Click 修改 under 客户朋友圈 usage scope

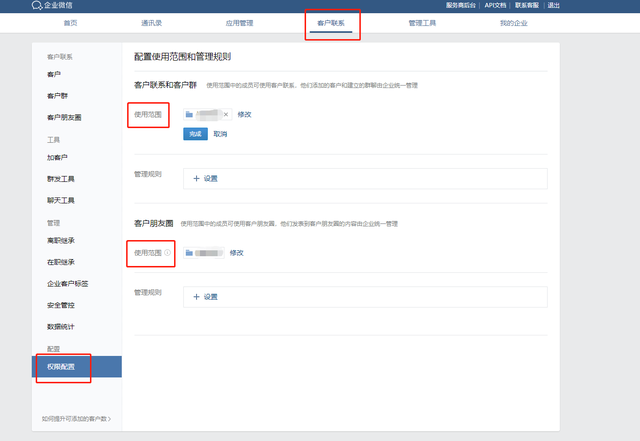pyautogui.click(x=237, y=253)
